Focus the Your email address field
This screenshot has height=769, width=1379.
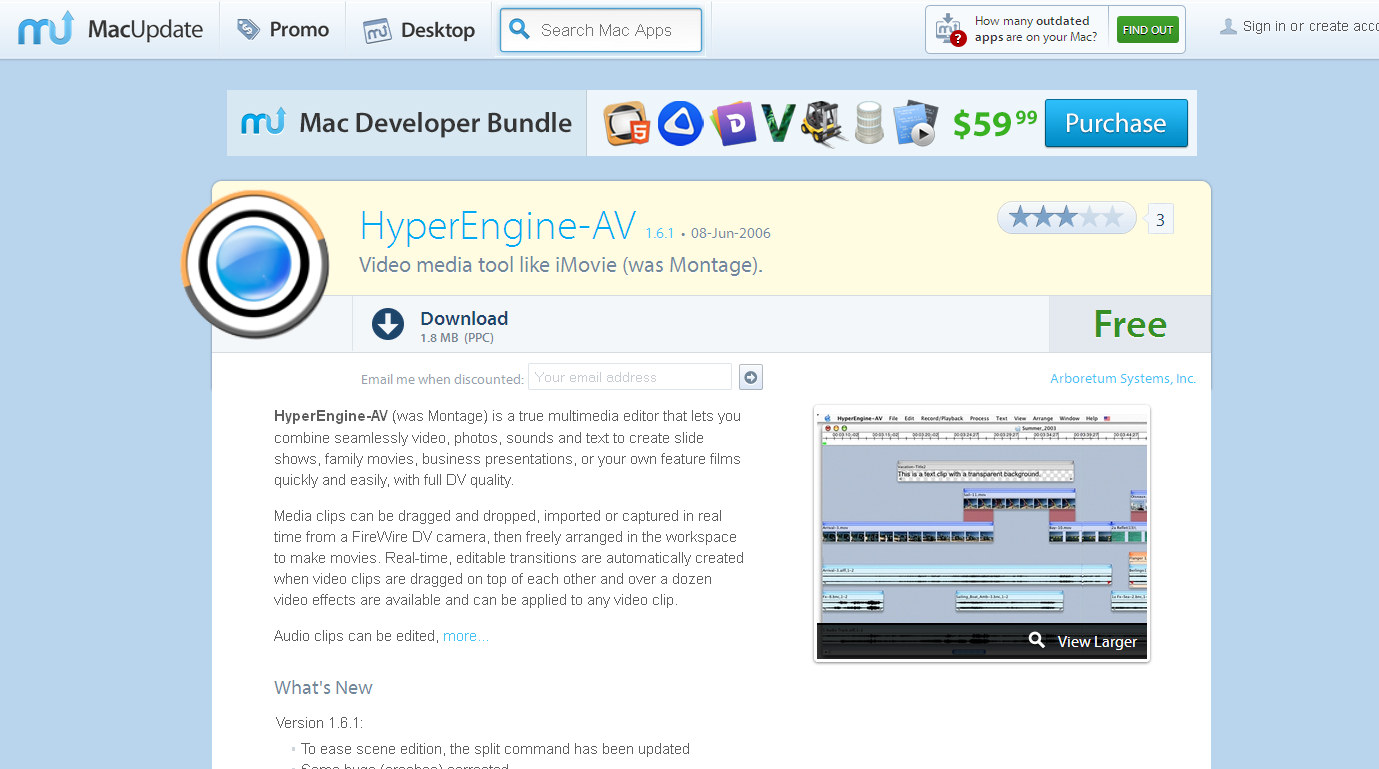[x=630, y=377]
